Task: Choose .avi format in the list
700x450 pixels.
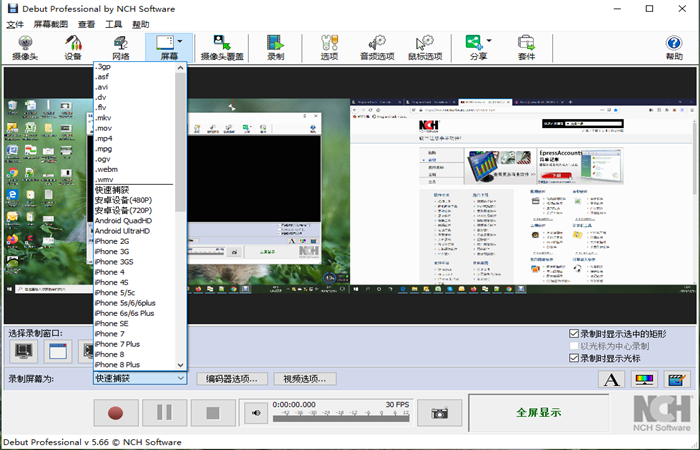Action: [134, 87]
